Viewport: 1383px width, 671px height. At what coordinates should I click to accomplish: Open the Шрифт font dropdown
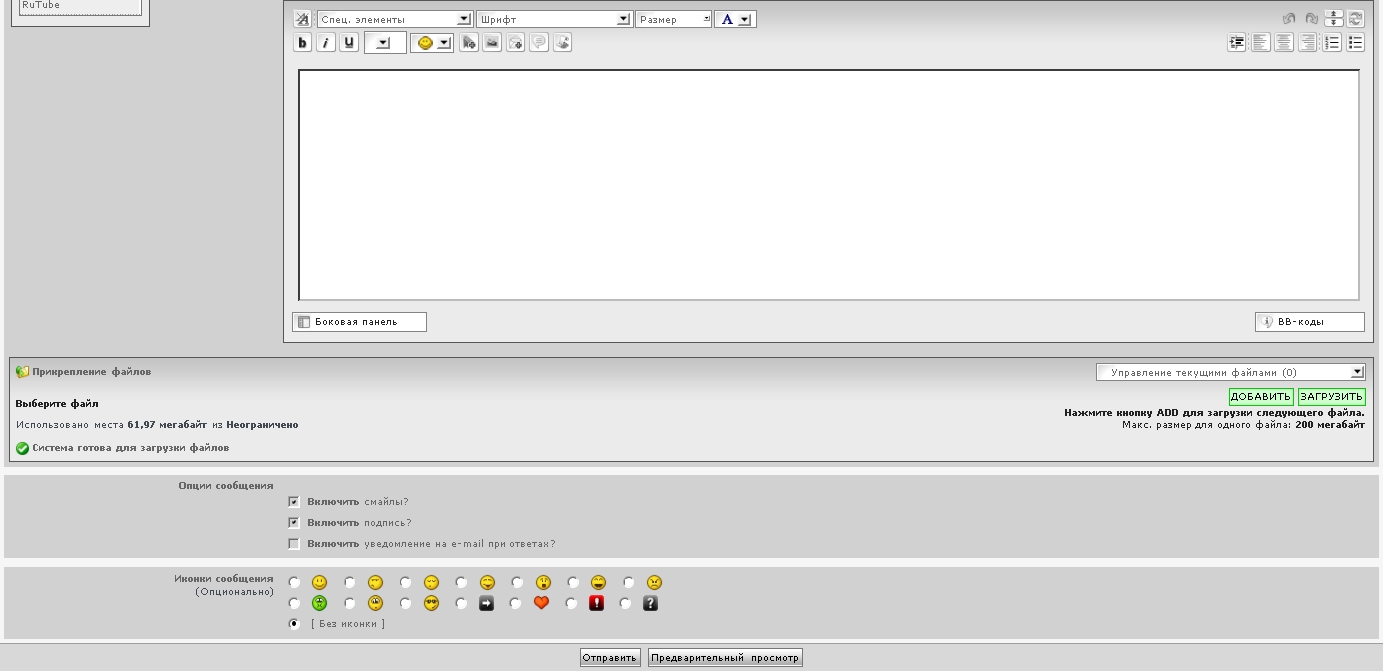coord(554,19)
